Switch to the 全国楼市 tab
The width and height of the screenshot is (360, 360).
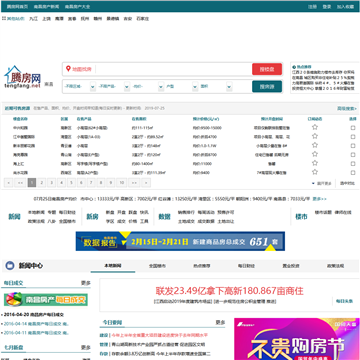(x=157, y=266)
